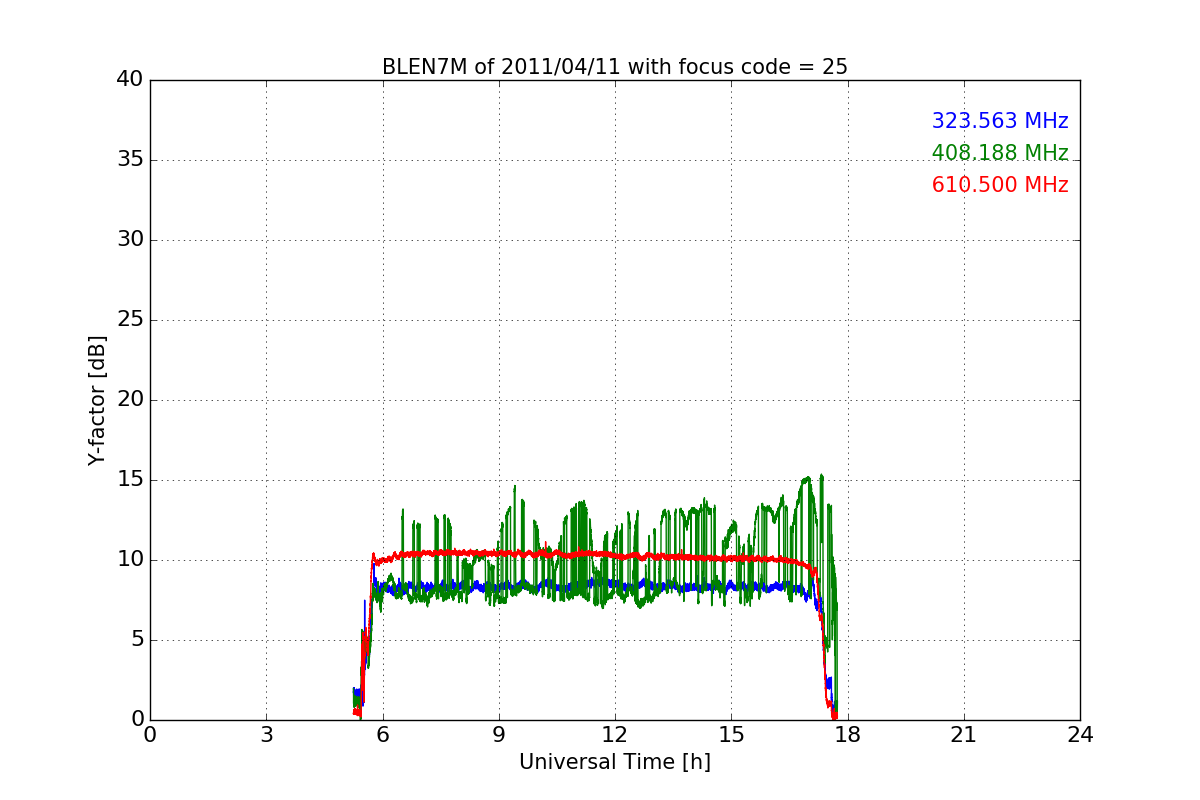This screenshot has width=1200, height=800.
Task: Click y-axis tick label 30
Action: (130, 240)
